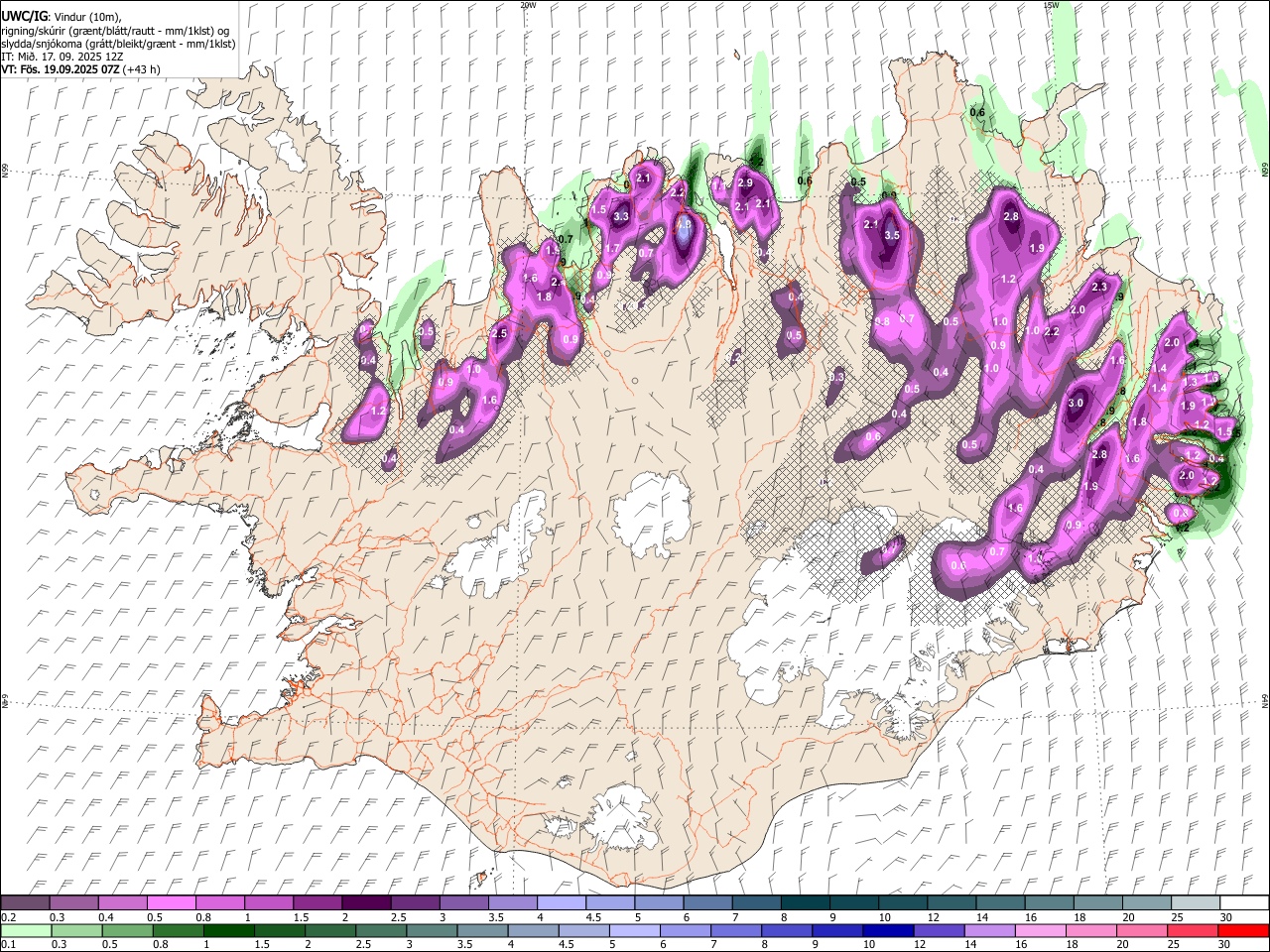The height and width of the screenshot is (952, 1270).
Task: Click the init time 'IT: Mið. 17. 09. 2025 12Z'
Action: (62, 57)
